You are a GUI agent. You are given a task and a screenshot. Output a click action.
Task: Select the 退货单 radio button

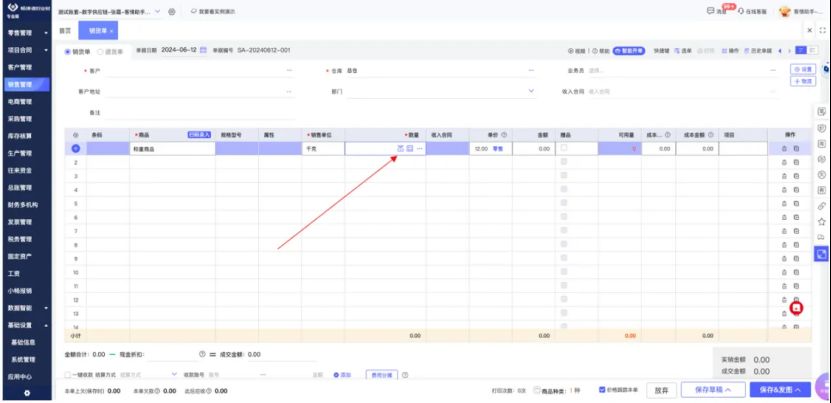(x=100, y=50)
